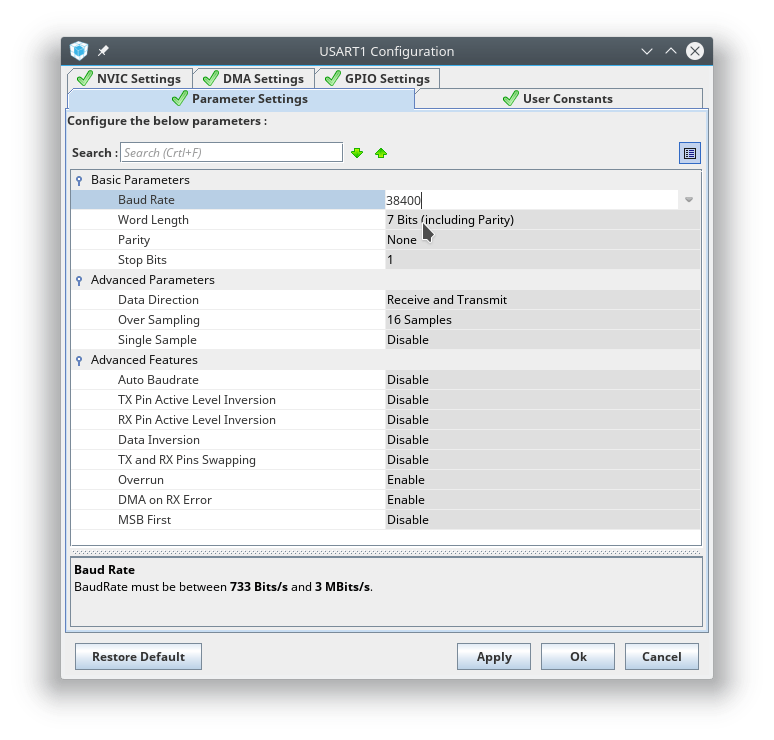Change TX Pin Active Level Inversion value
This screenshot has width=774, height=740.
(x=542, y=400)
